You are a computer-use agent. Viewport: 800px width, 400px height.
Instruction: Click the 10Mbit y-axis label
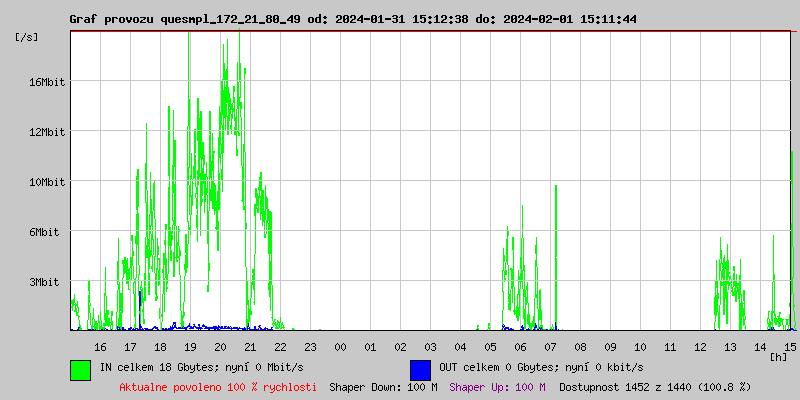[47, 182]
